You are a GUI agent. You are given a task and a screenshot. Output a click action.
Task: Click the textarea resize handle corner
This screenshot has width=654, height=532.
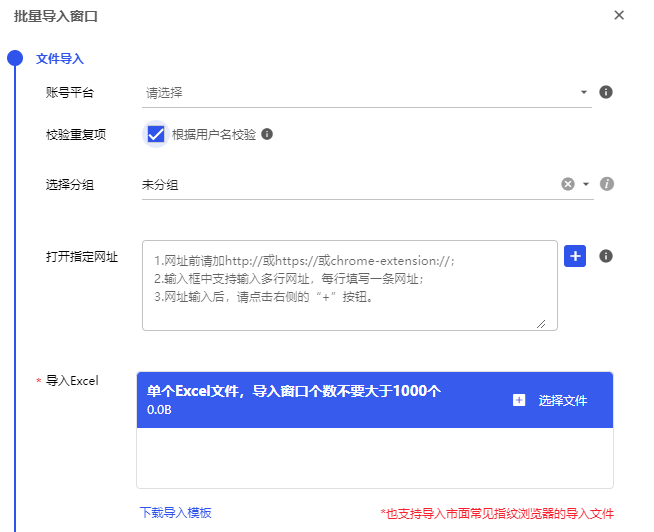point(541,324)
